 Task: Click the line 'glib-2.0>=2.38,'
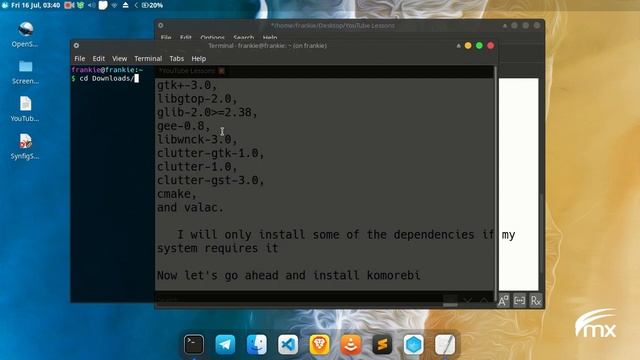point(207,112)
